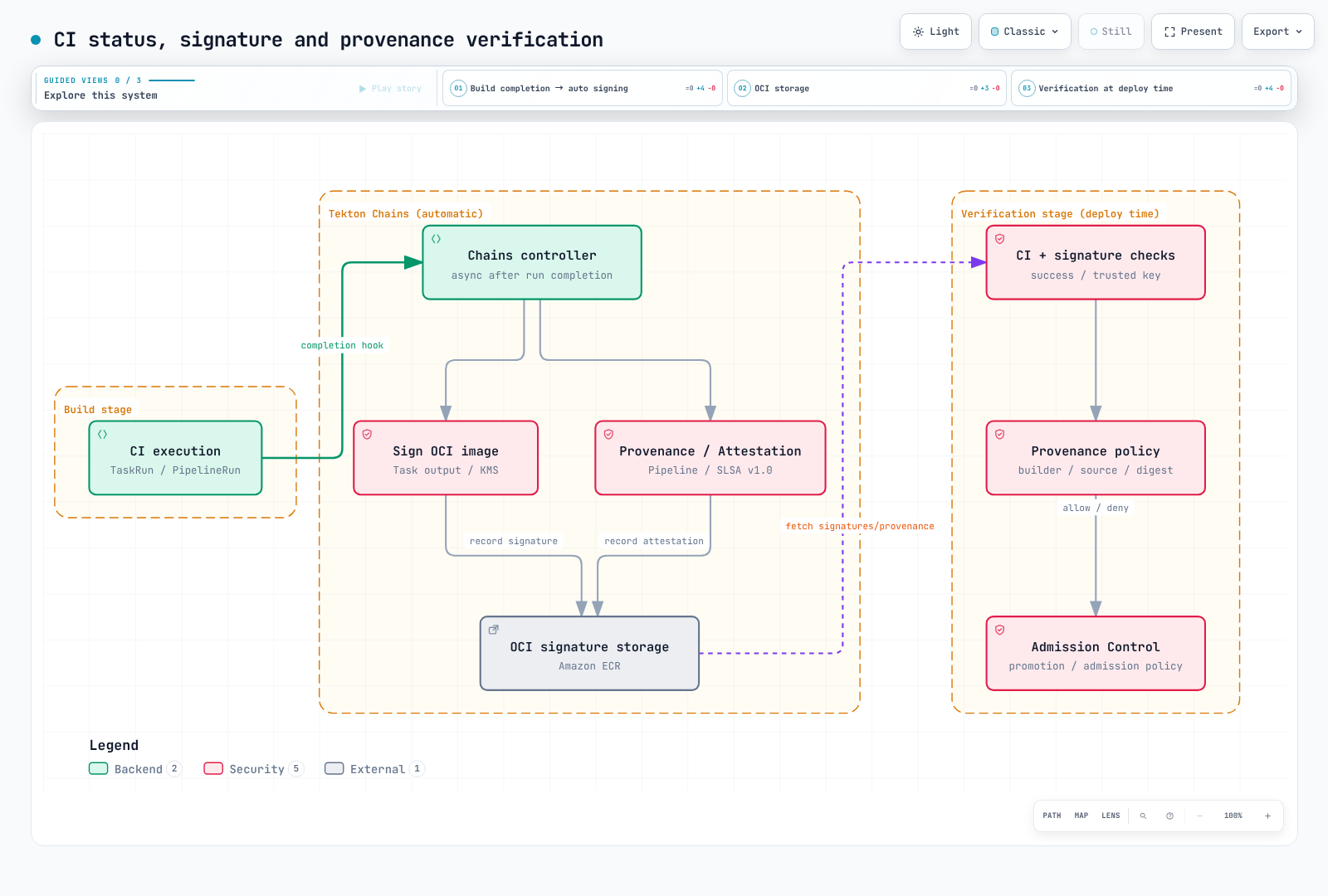1328x896 pixels.
Task: Open guided view 03 Verification at deploy time
Action: click(x=1151, y=88)
